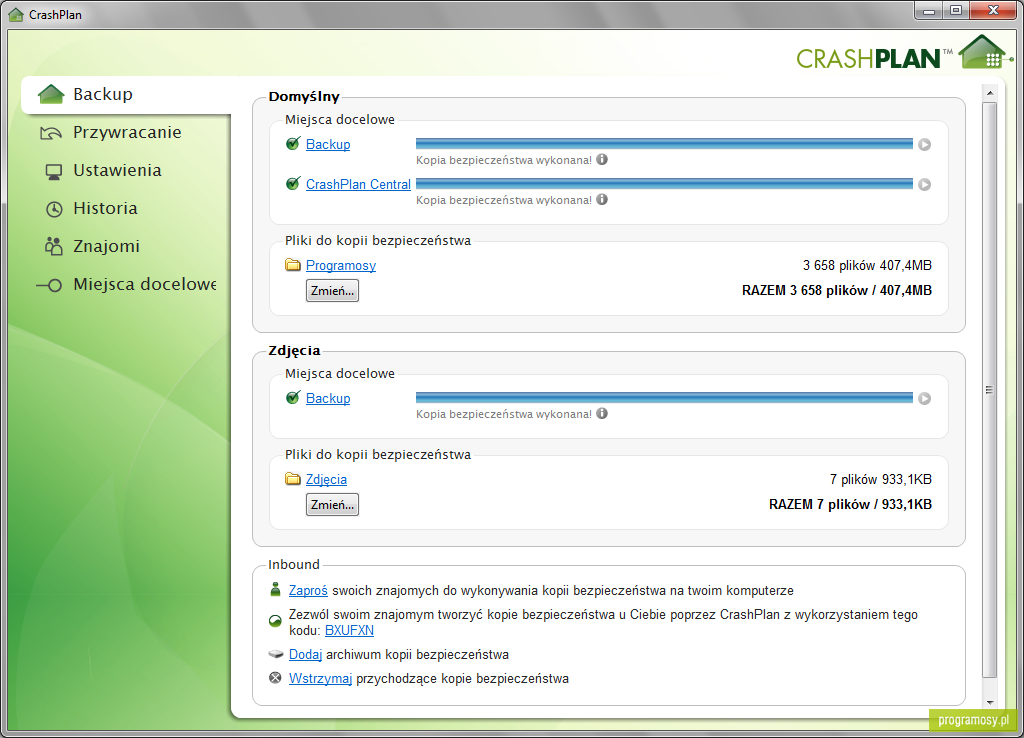Click the BXUFXN code link

tap(349, 630)
